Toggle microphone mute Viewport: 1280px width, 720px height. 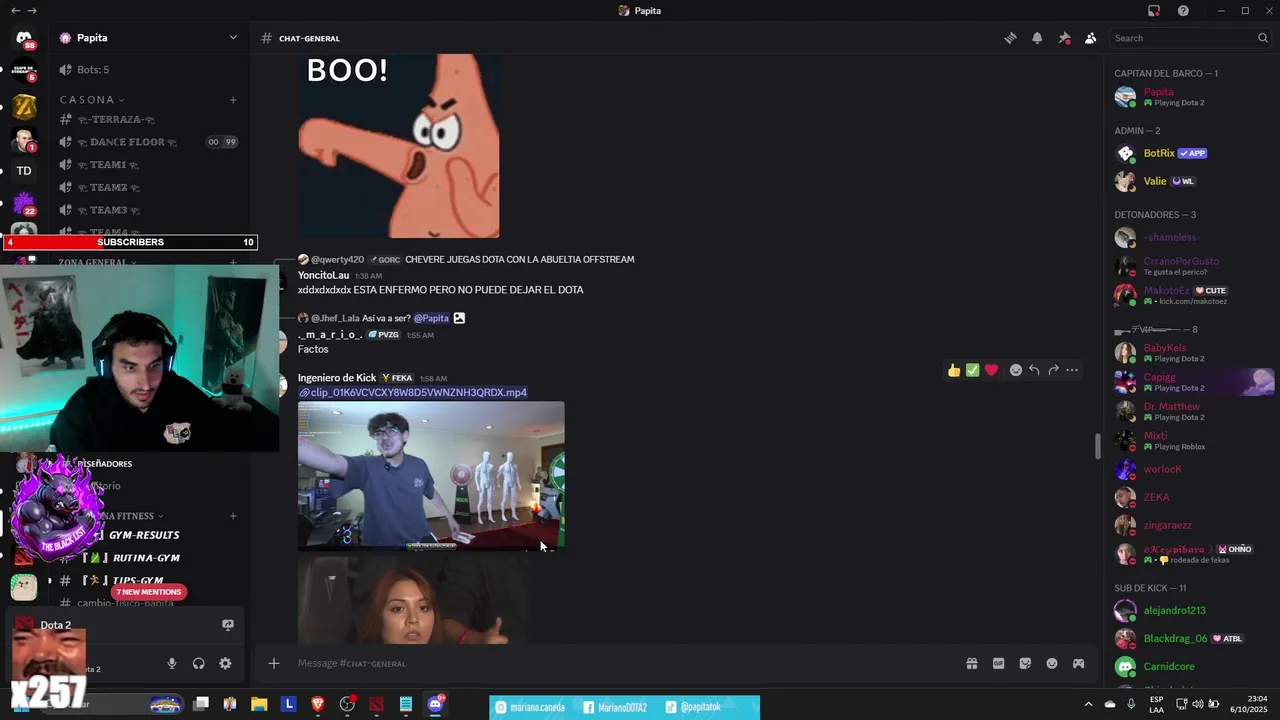coord(172,663)
